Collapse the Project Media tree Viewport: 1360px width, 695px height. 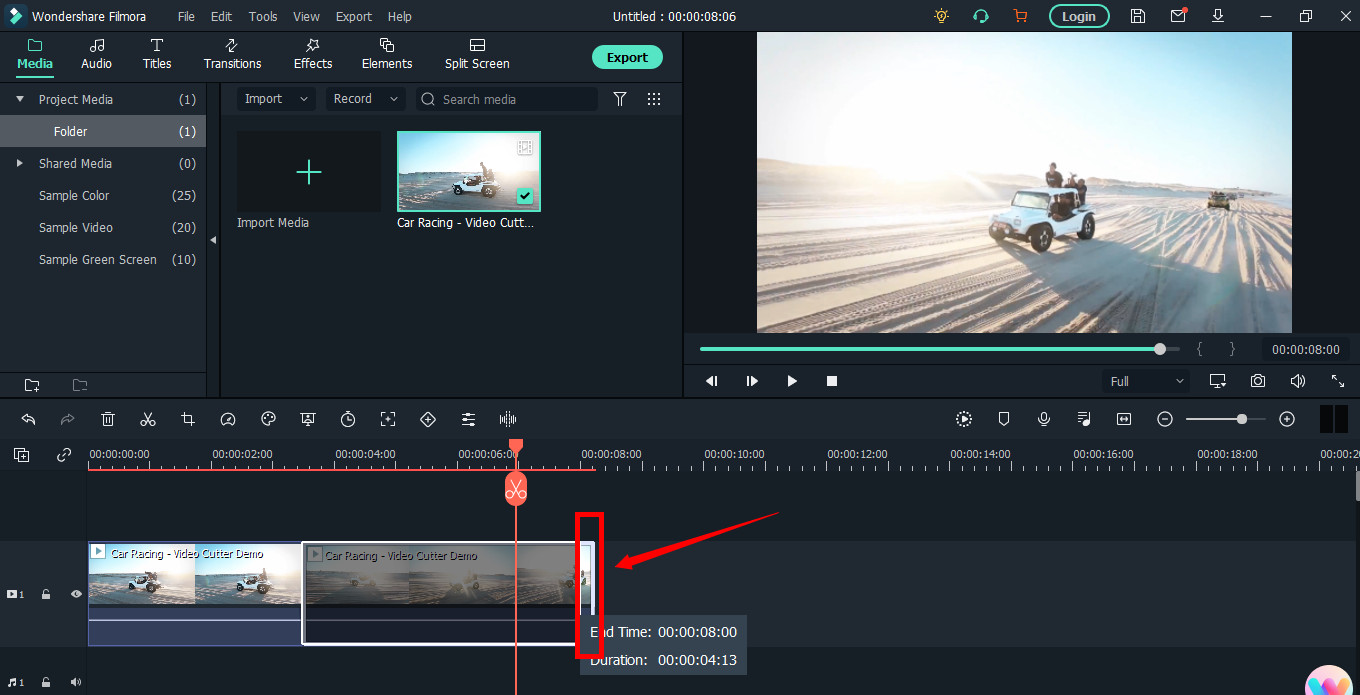pyautogui.click(x=20, y=99)
